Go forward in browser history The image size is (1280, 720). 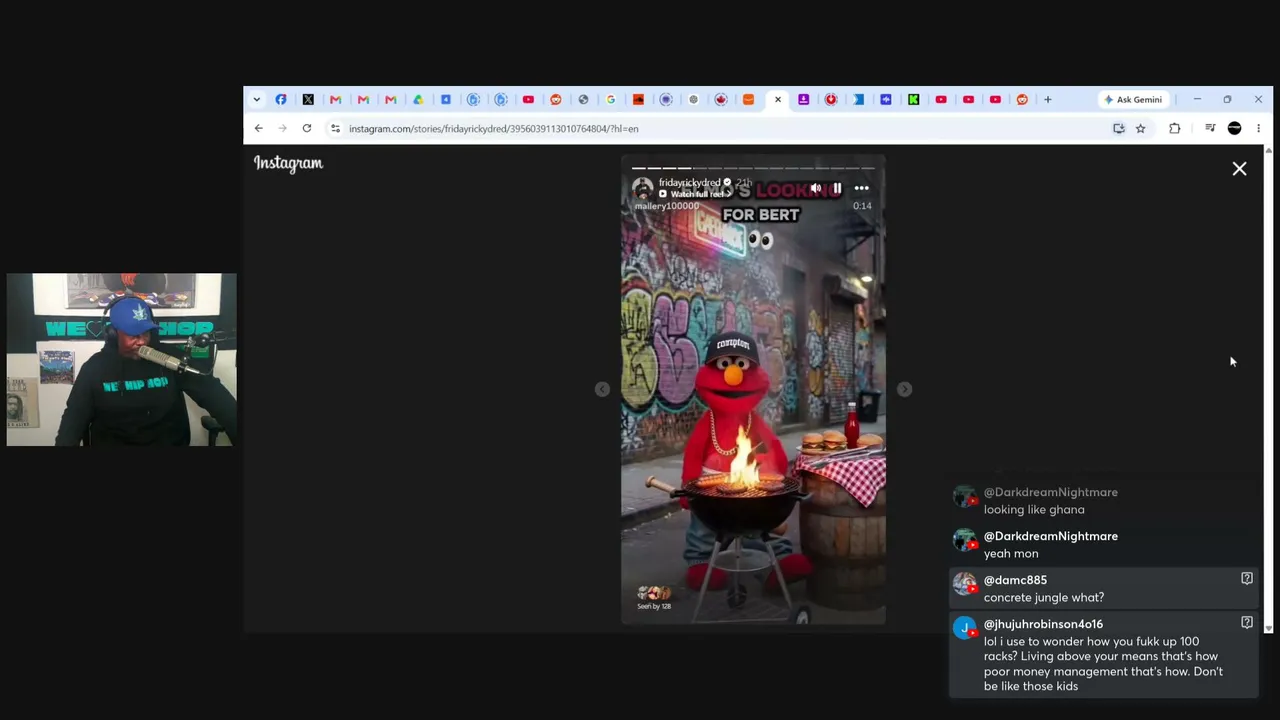click(x=282, y=128)
